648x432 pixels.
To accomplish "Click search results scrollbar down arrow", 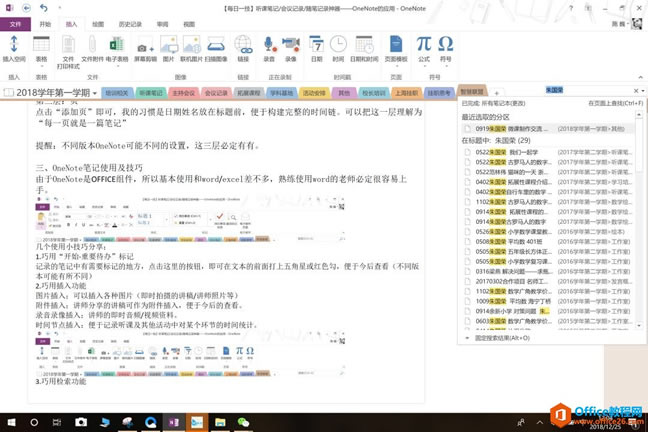I will (x=639, y=326).
